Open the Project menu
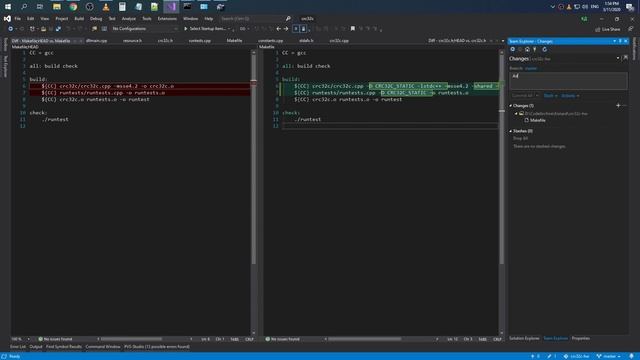The image size is (640, 360). tap(62, 18)
